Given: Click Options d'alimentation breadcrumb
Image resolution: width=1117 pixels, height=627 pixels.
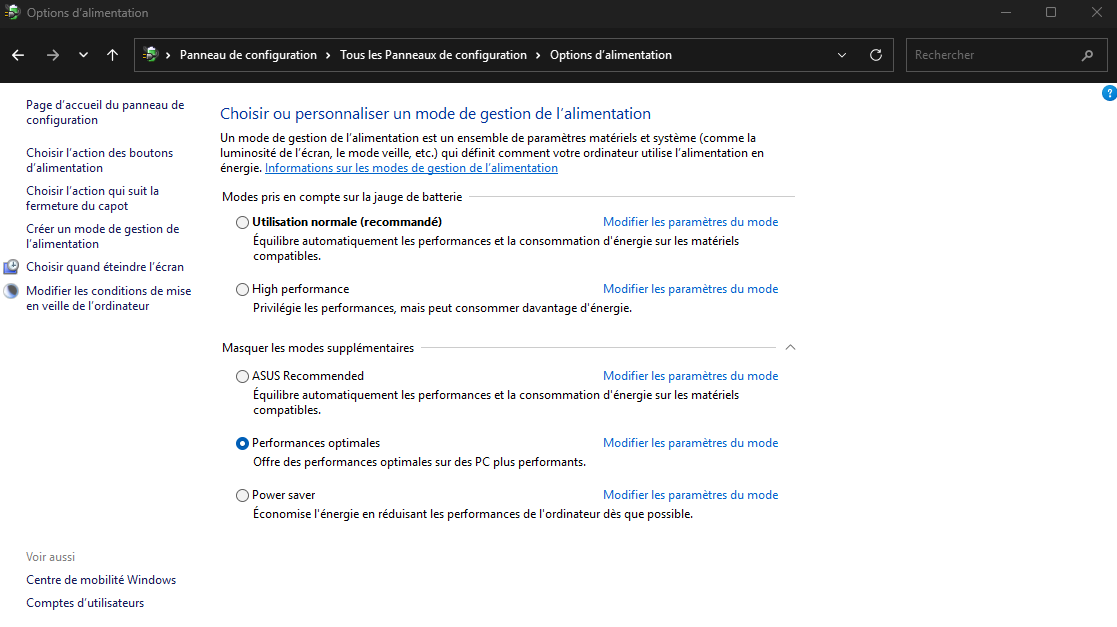Looking at the screenshot, I should click(x=611, y=55).
